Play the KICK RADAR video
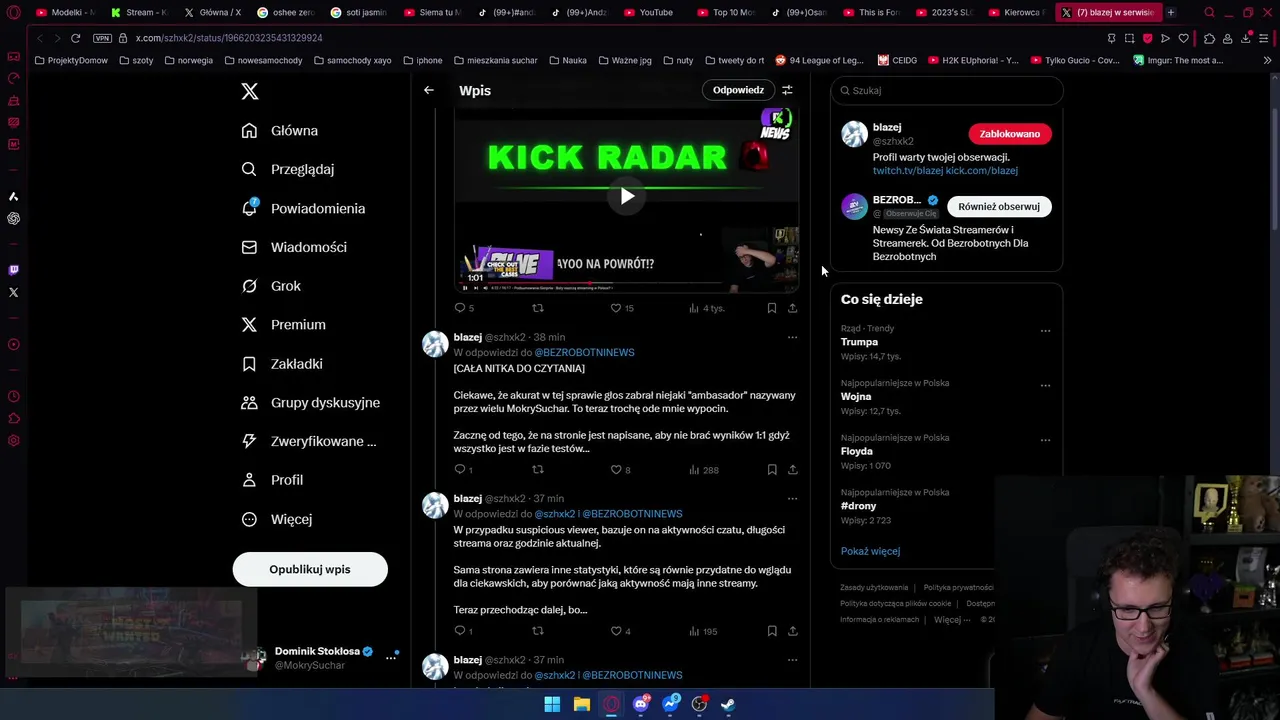1280x720 pixels. pos(627,196)
